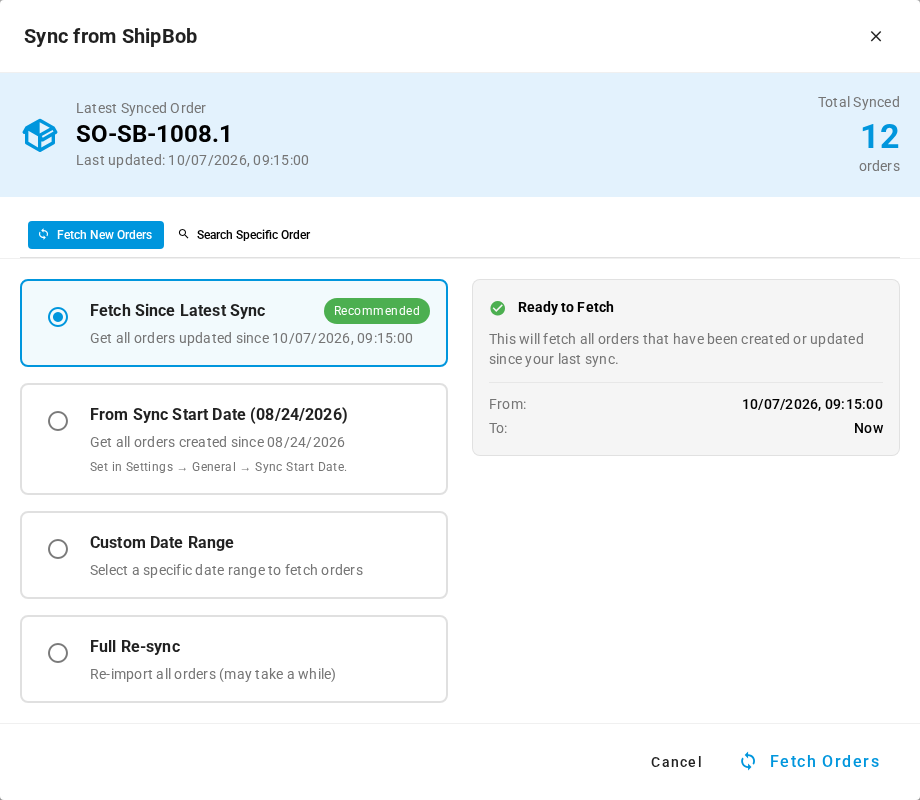
Task: Click the Full Re-sync heading
Action: tap(135, 647)
